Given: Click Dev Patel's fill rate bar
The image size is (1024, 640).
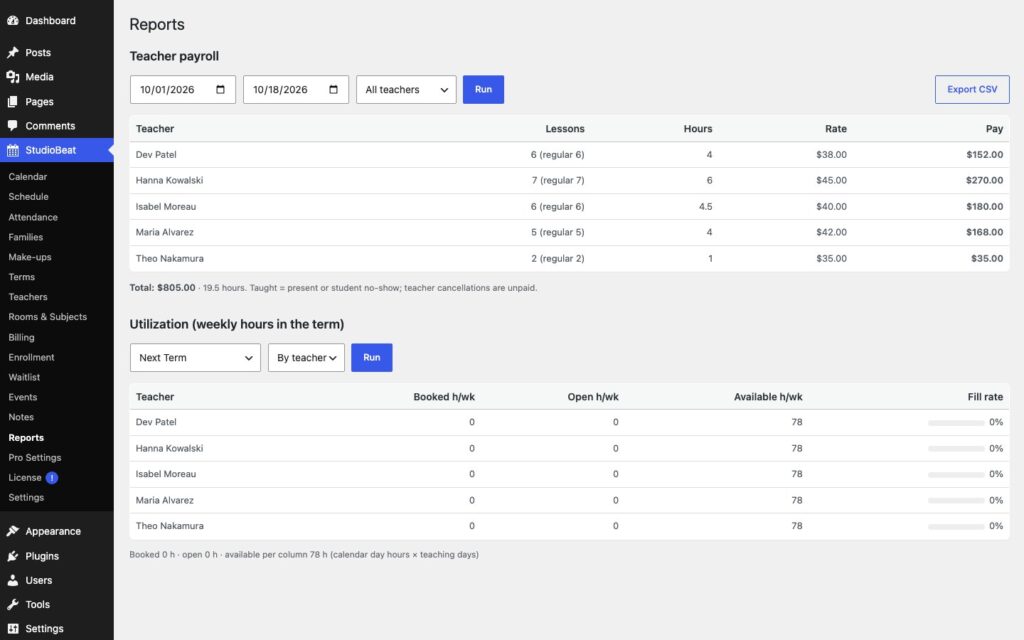Looking at the screenshot, I should pyautogui.click(x=956, y=423).
